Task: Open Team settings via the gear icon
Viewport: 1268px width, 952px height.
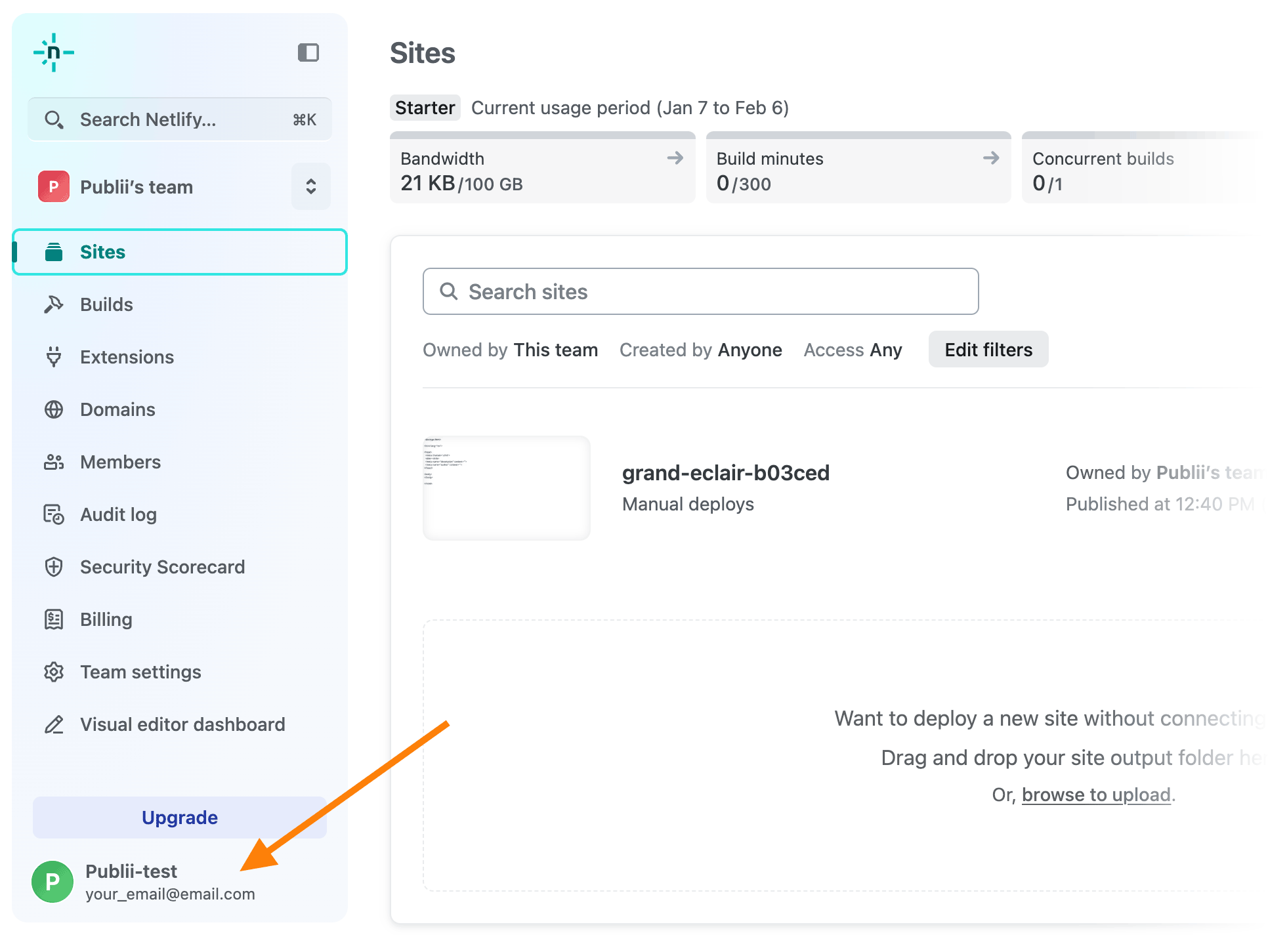Action: pos(54,672)
